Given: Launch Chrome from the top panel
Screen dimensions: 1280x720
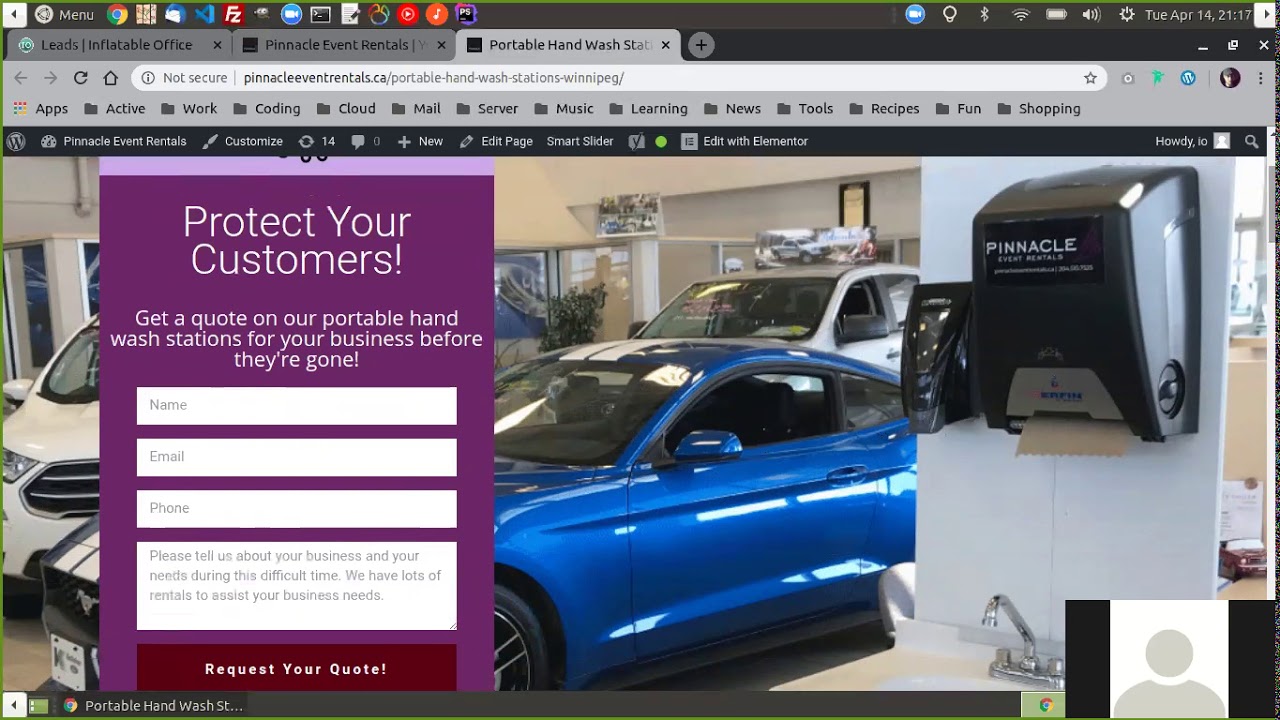Looking at the screenshot, I should [x=117, y=14].
